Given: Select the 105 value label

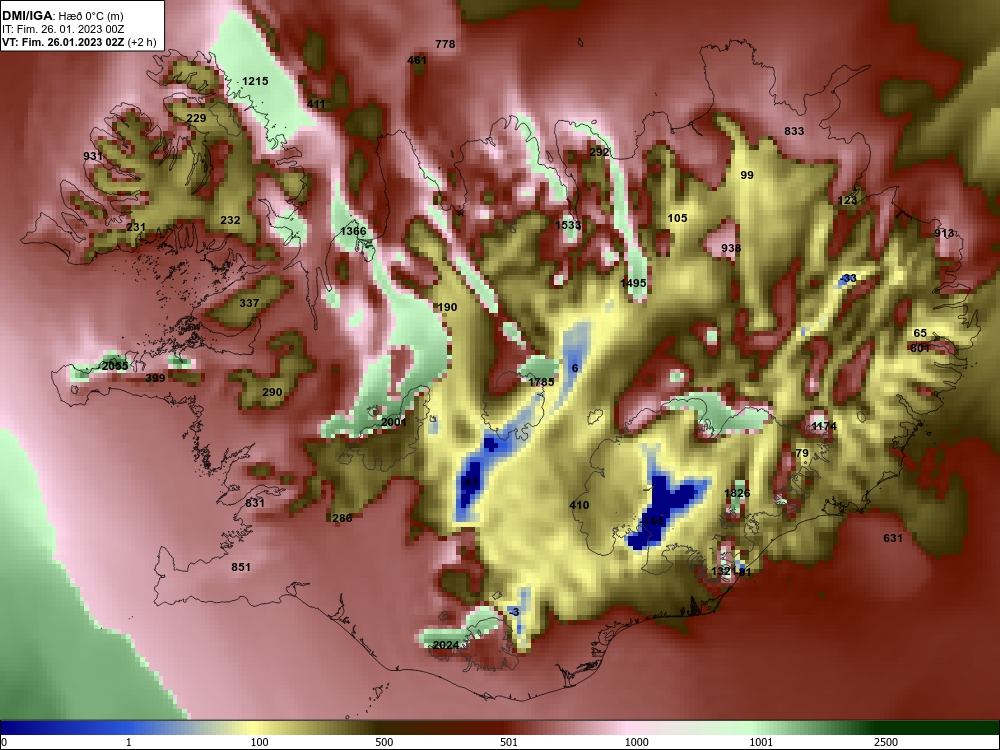Looking at the screenshot, I should pyautogui.click(x=677, y=218).
